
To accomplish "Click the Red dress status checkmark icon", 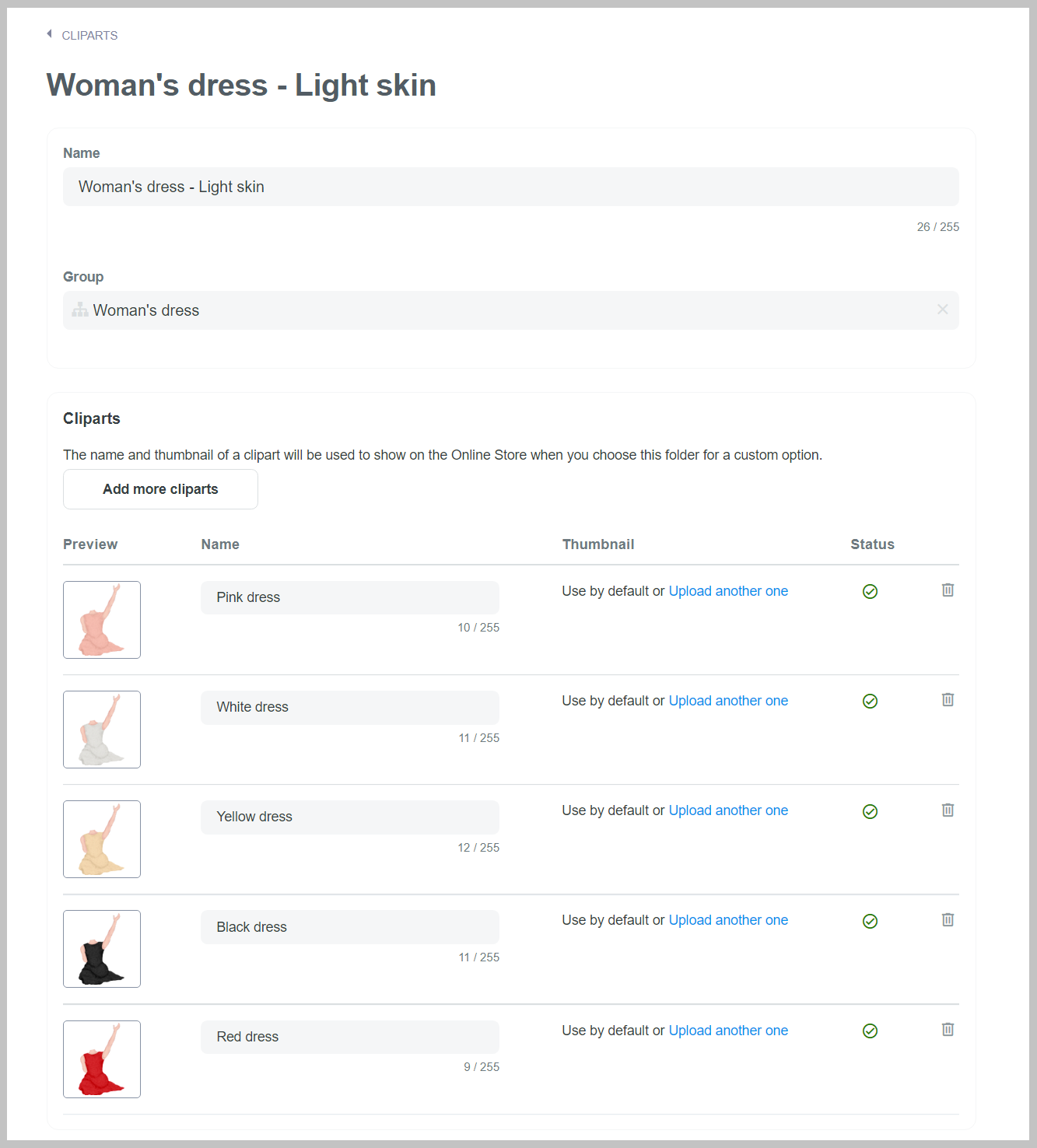I will [x=871, y=1031].
